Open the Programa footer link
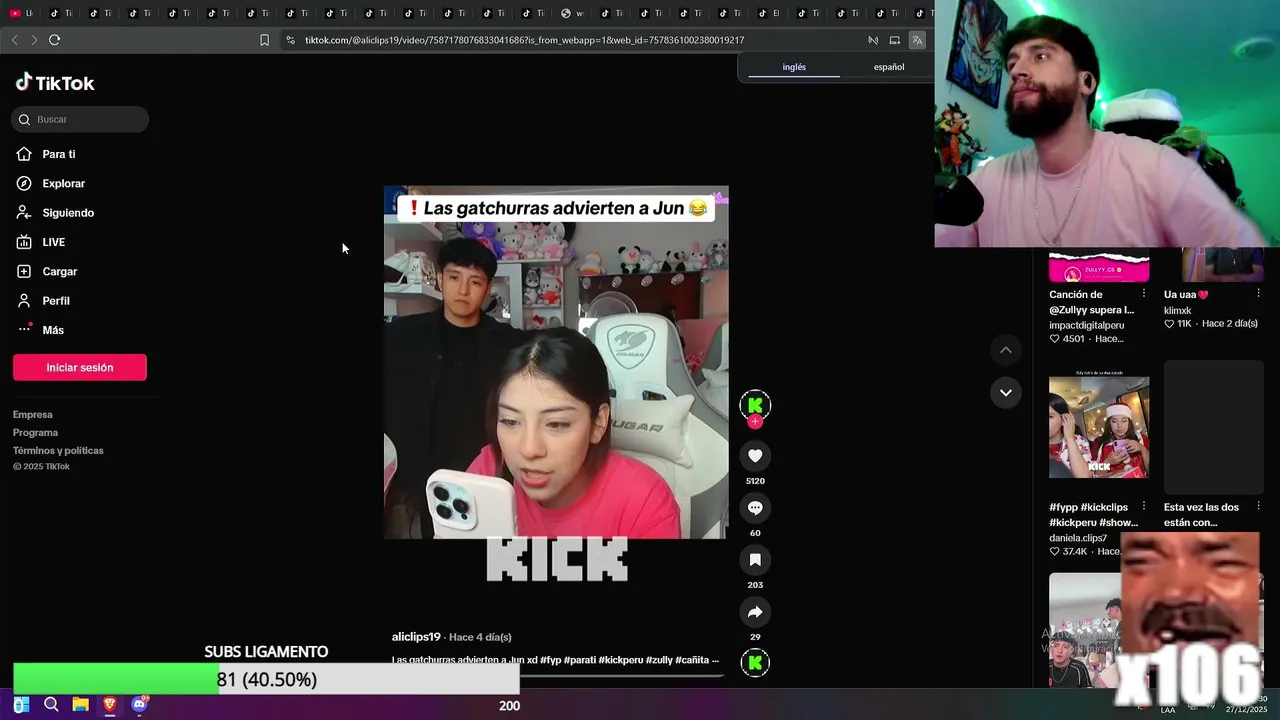This screenshot has height=720, width=1280. pos(35,432)
